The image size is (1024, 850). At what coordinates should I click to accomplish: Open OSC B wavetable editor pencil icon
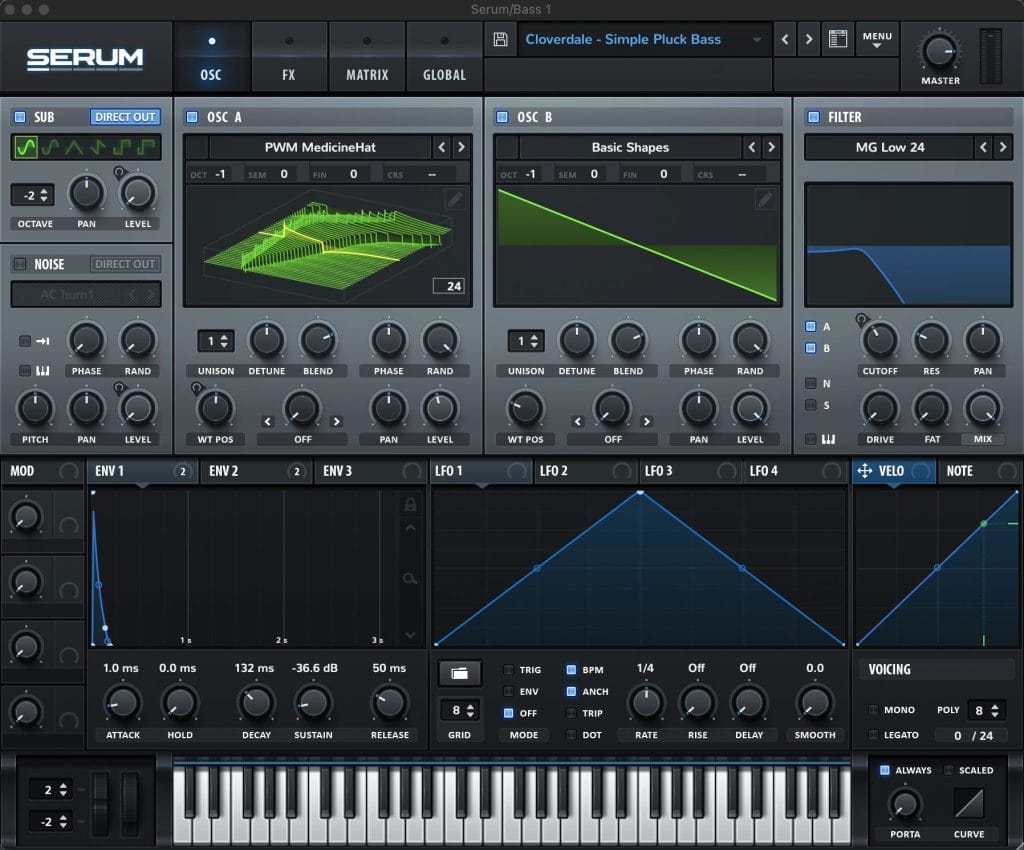tap(765, 199)
